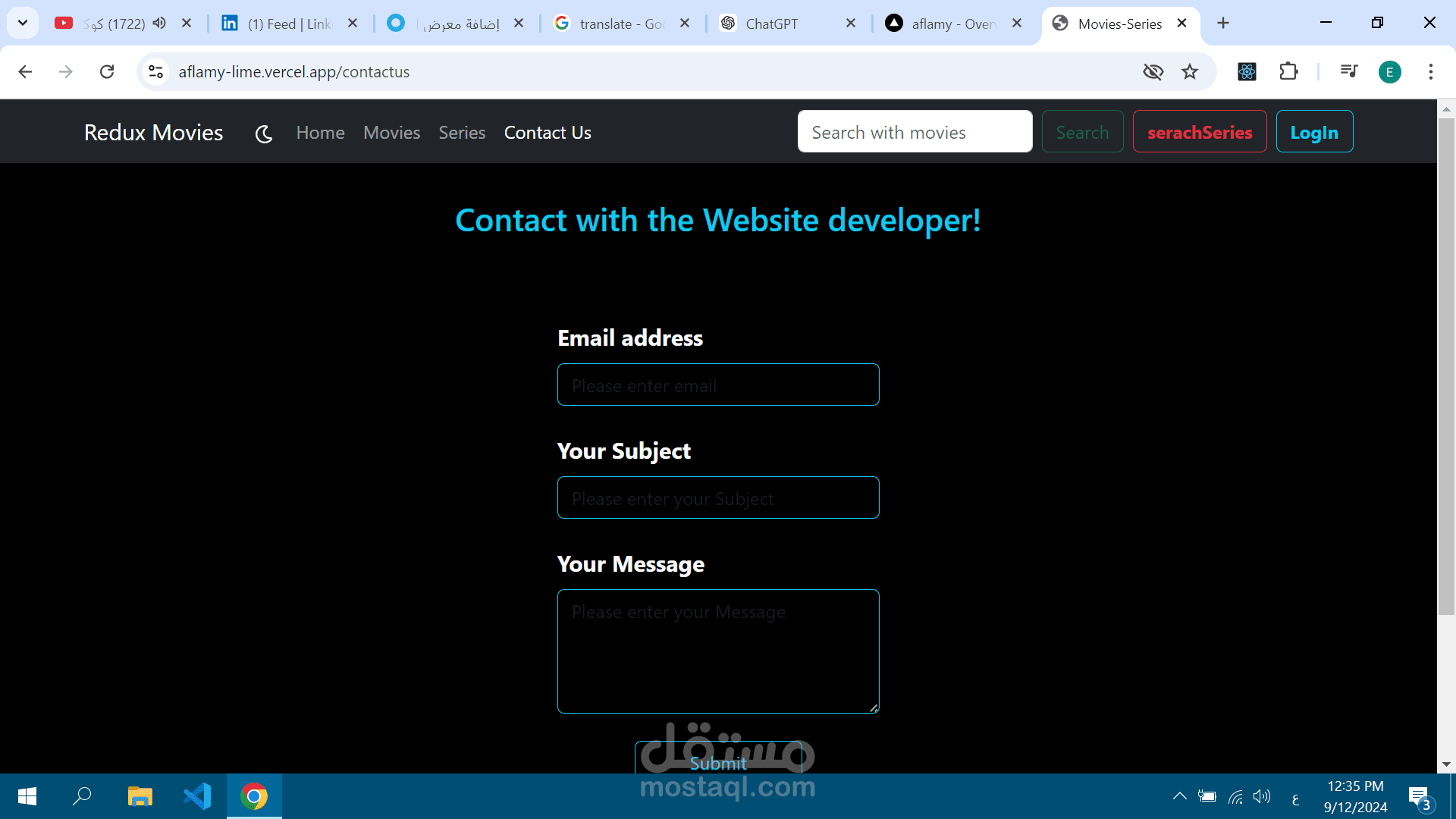Expand the tab search dropdown arrow
This screenshot has width=1456, height=819.
[x=23, y=24]
